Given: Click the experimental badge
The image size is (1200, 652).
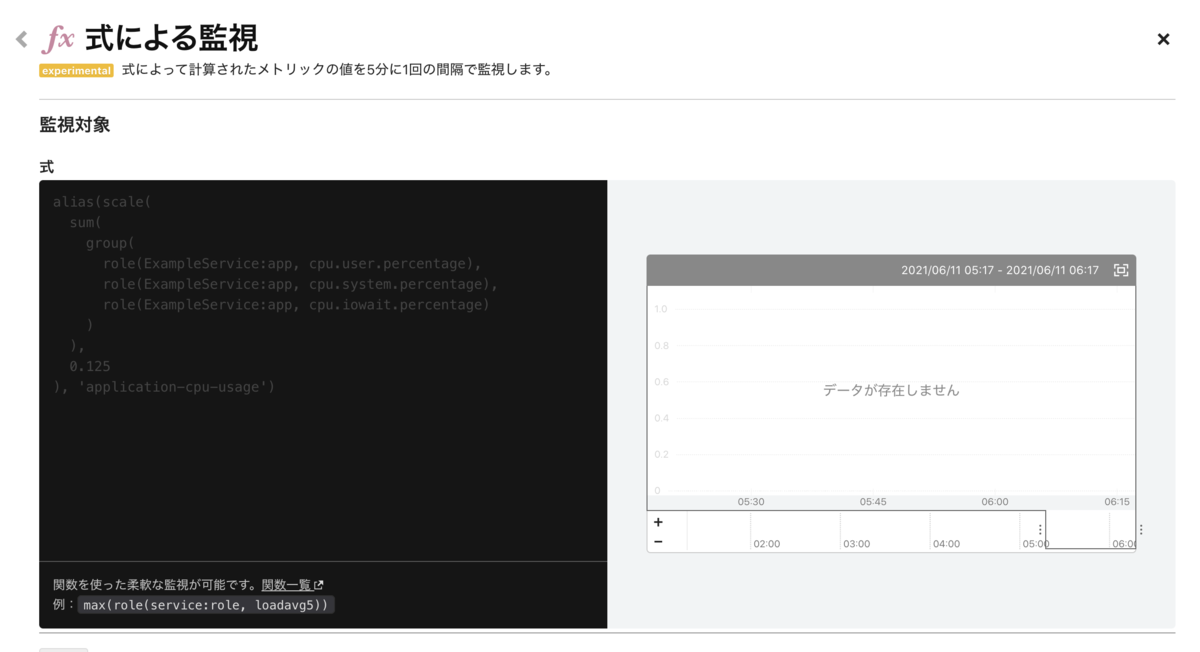Looking at the screenshot, I should pyautogui.click(x=76, y=70).
